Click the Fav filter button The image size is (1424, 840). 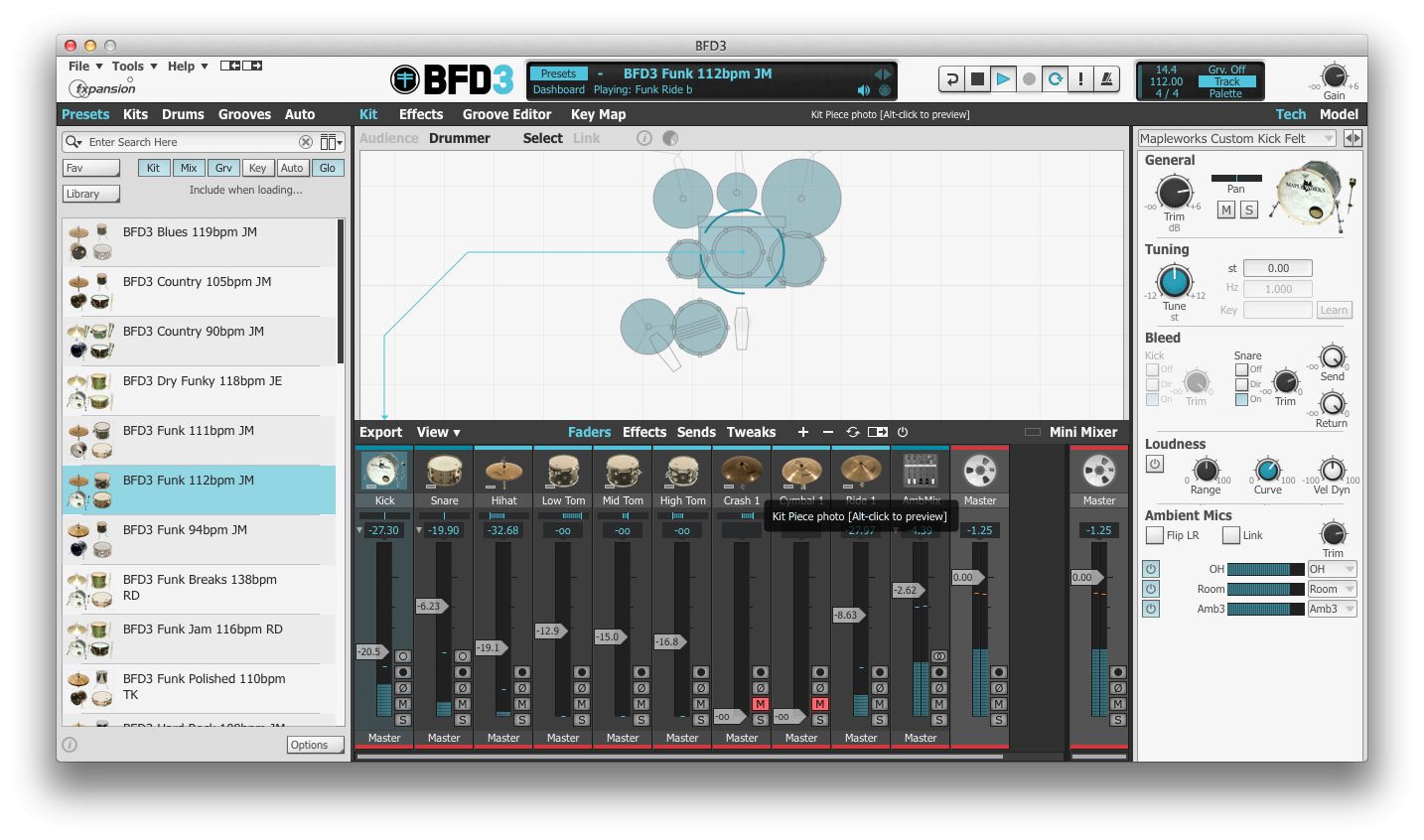[91, 168]
